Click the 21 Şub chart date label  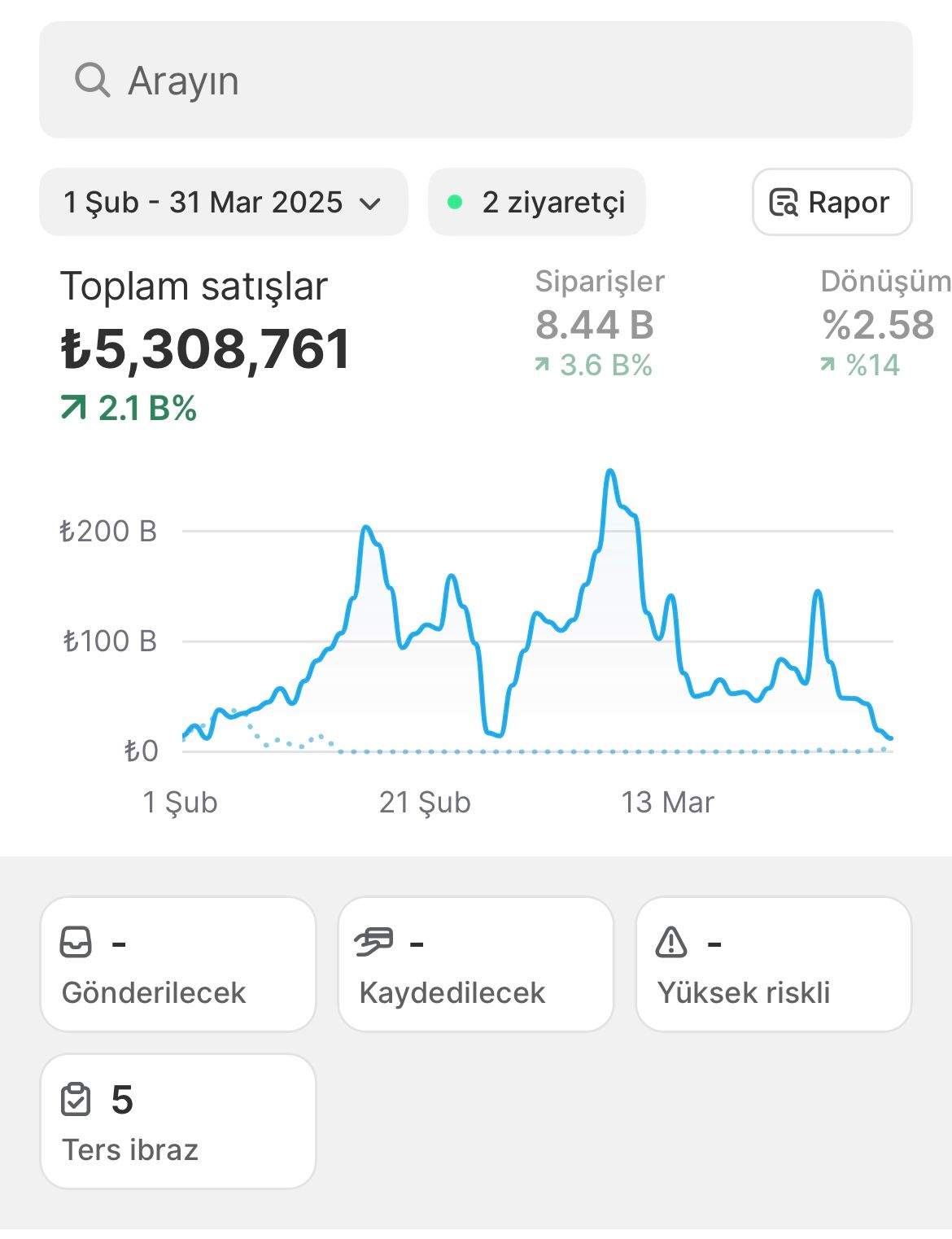point(425,803)
